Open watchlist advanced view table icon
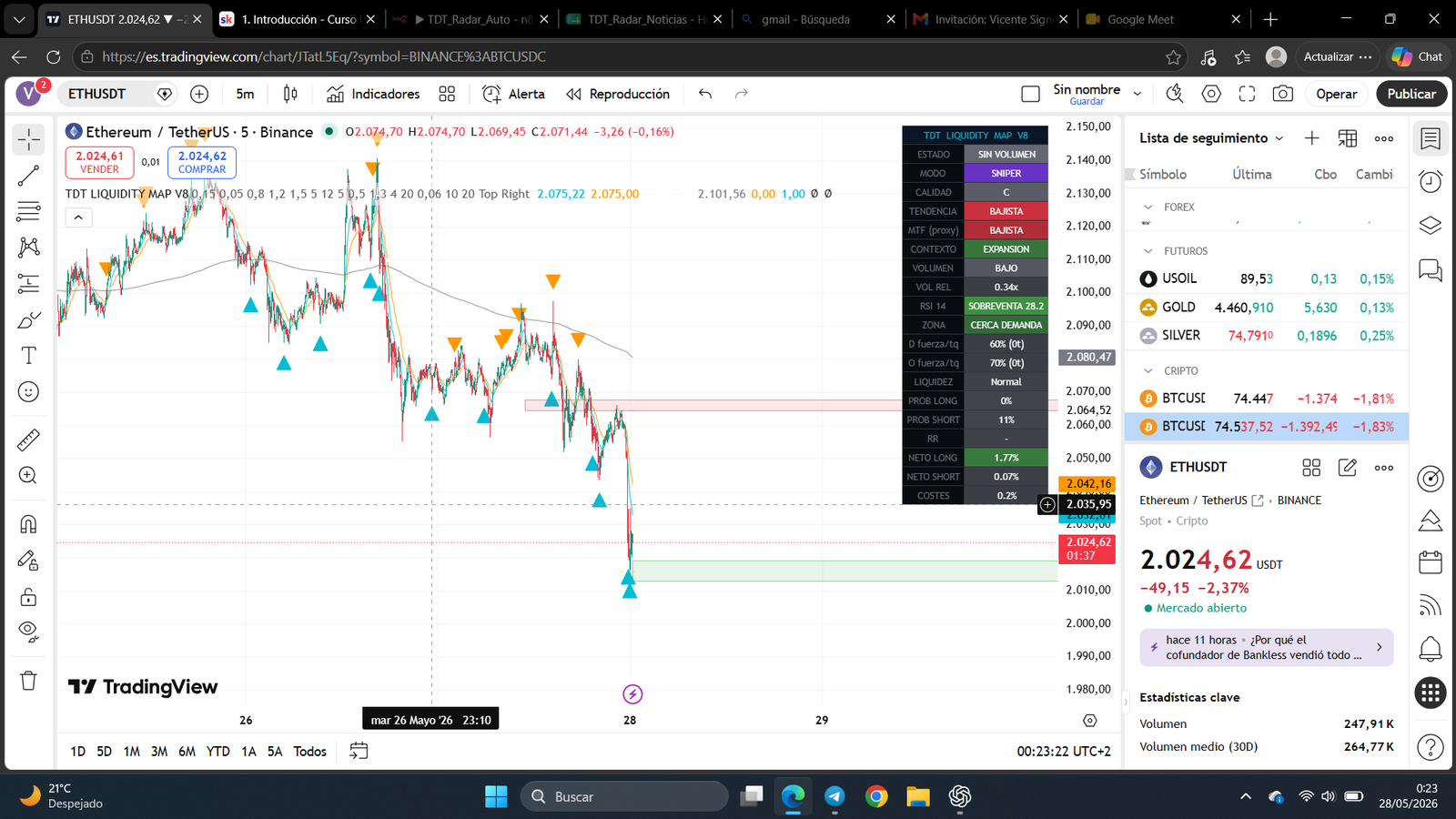 (x=1348, y=138)
